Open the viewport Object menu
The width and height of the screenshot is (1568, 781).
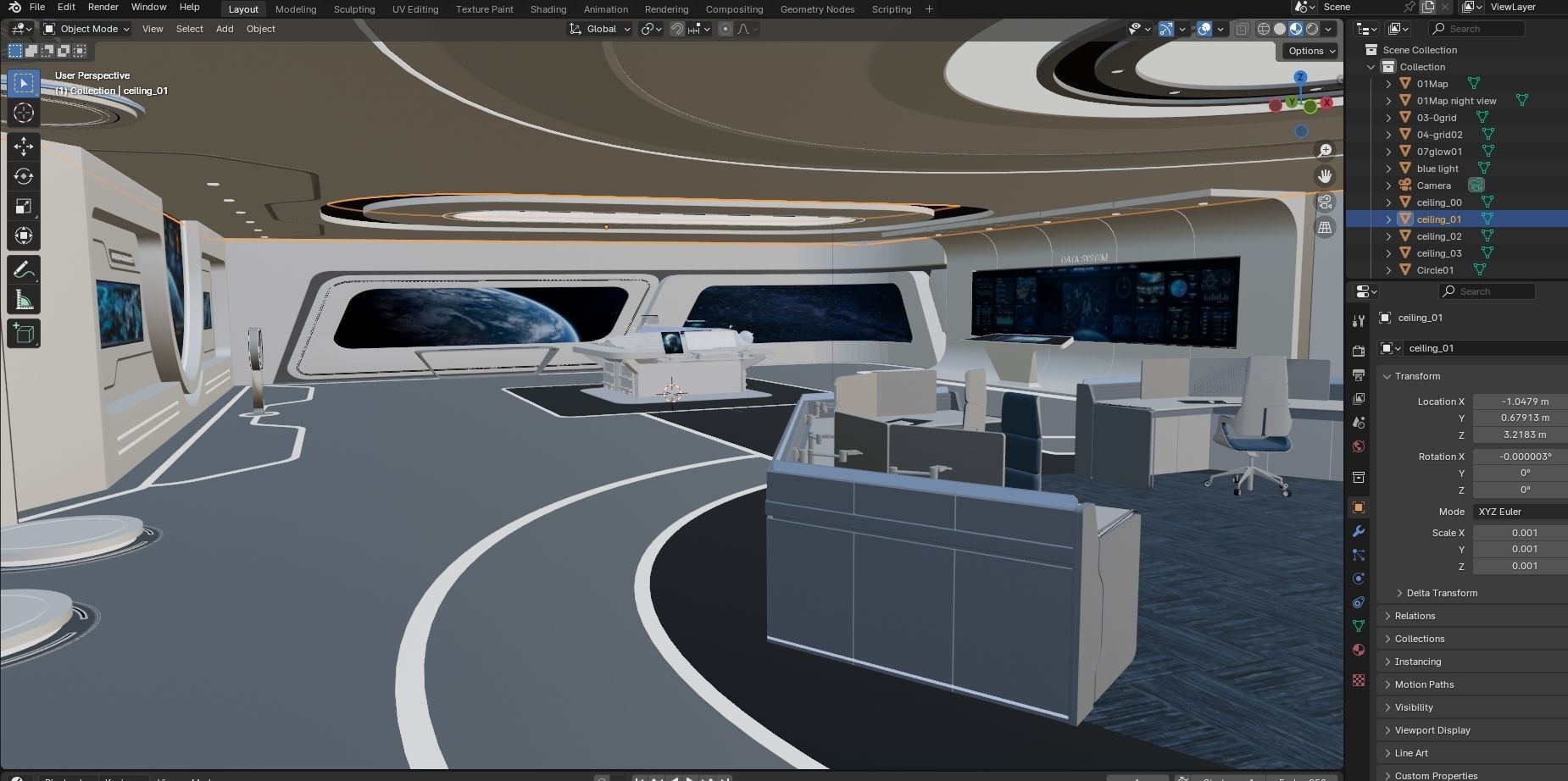click(x=260, y=29)
